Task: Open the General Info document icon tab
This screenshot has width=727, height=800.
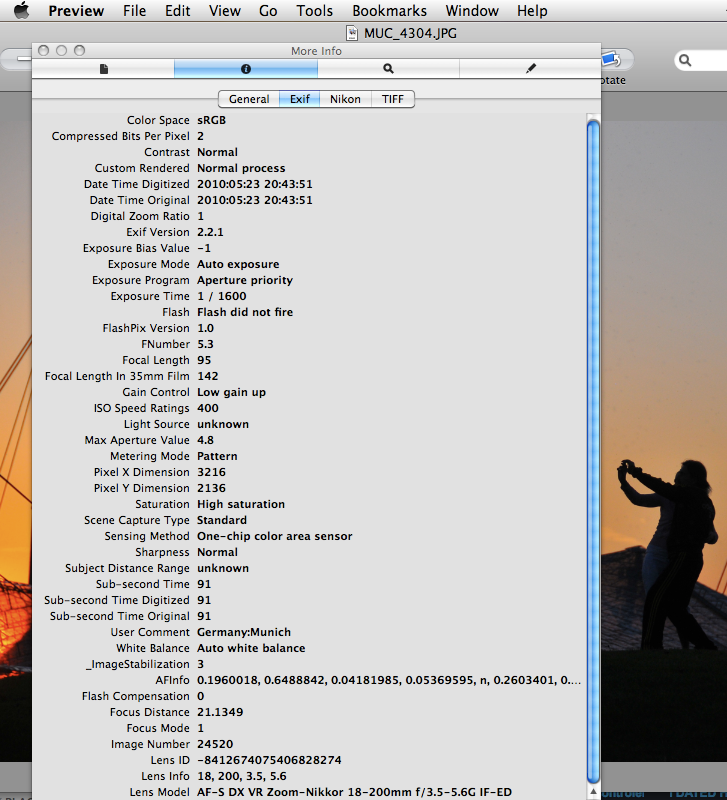Action: (103, 69)
